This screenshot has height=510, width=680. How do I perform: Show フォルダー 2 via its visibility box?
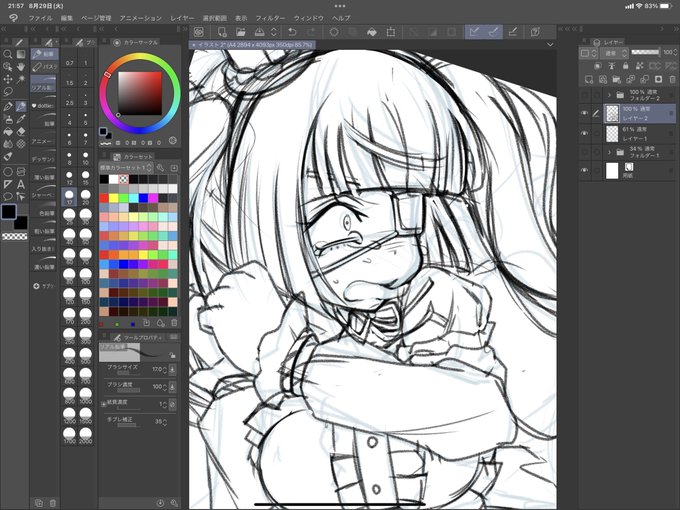pos(584,95)
